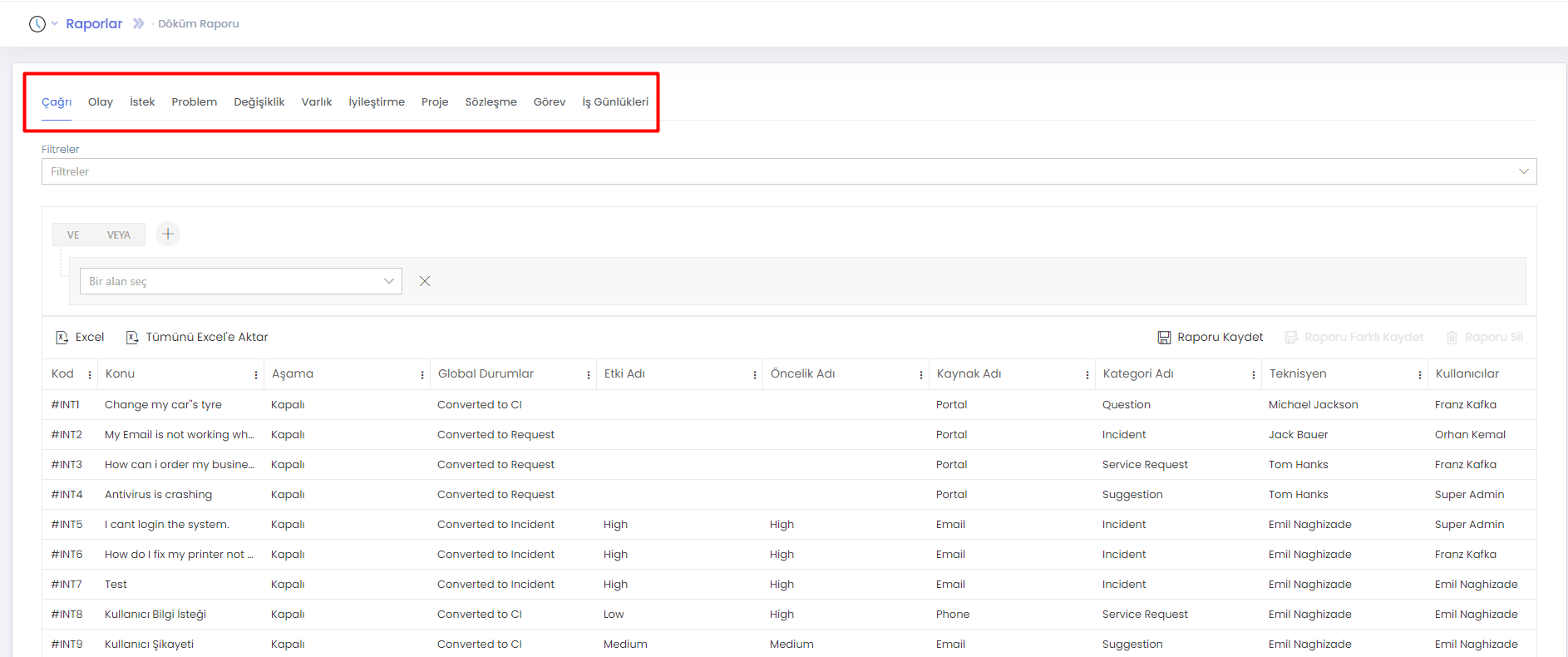Click the #INT6 code cell
The width and height of the screenshot is (1568, 657).
pyautogui.click(x=67, y=555)
